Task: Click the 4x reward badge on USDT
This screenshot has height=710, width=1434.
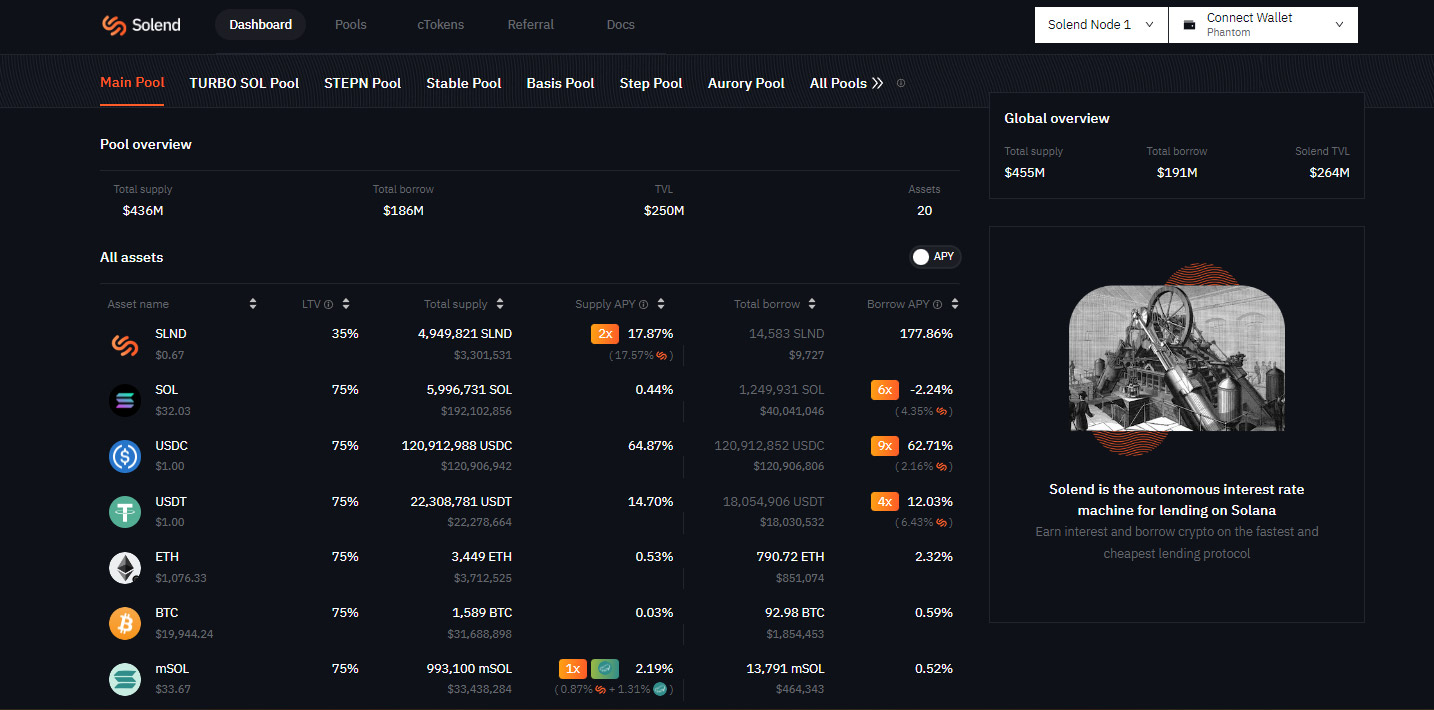Action: pos(885,502)
